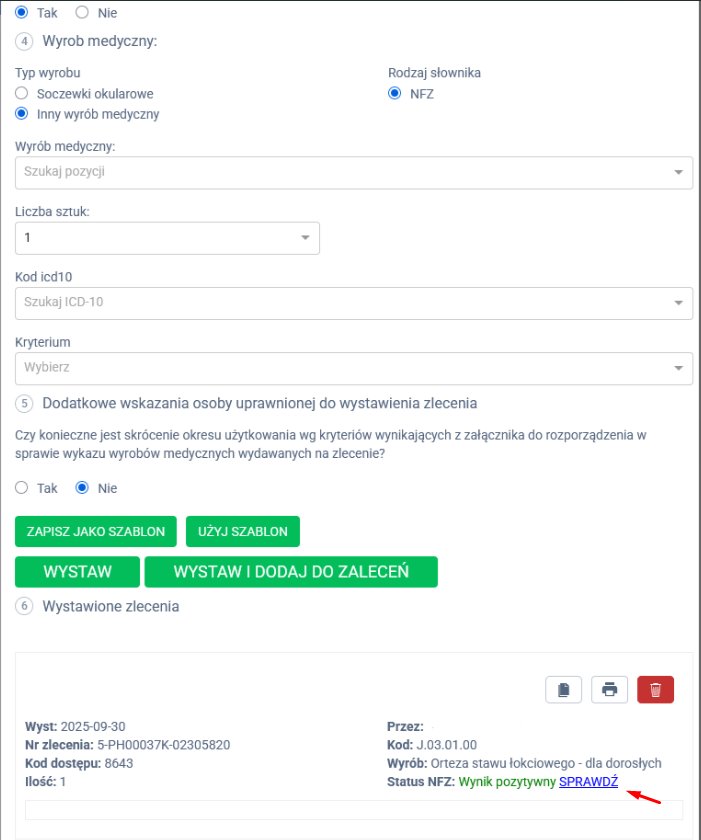Click the WYSTAW button

click(x=77, y=572)
